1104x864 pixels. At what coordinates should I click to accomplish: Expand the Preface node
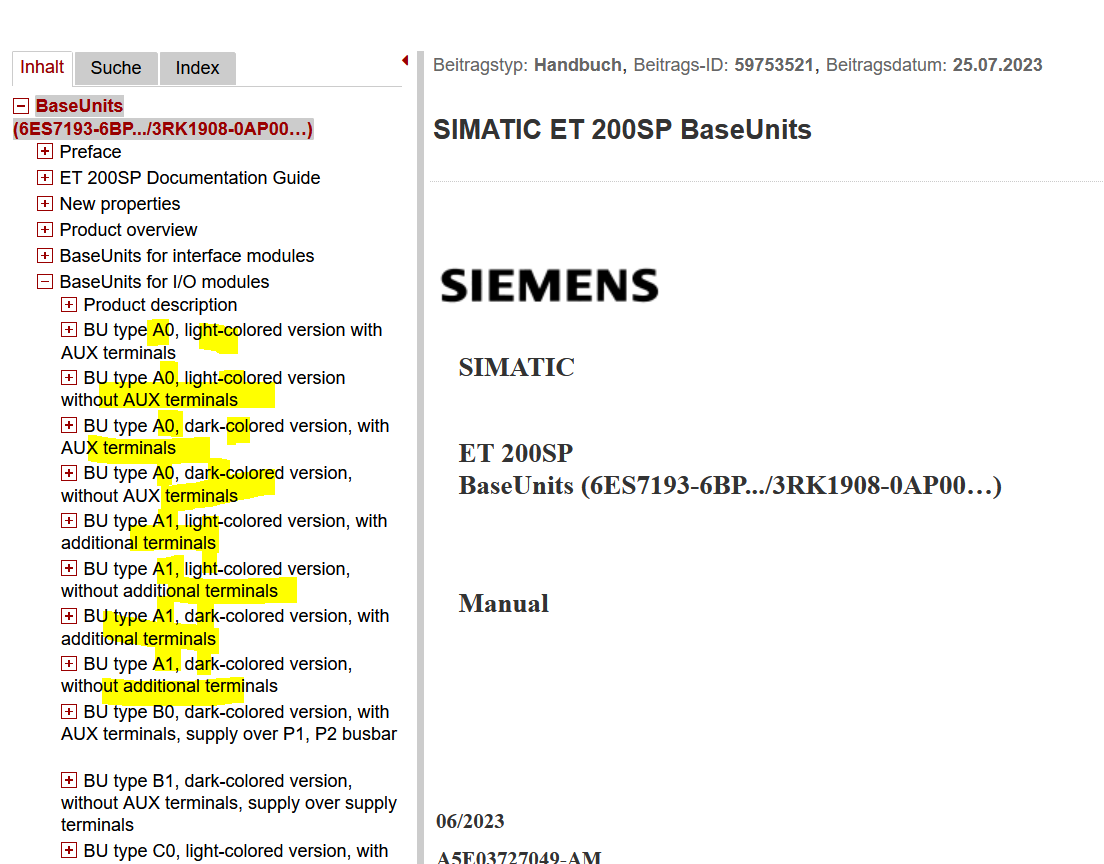(x=44, y=151)
